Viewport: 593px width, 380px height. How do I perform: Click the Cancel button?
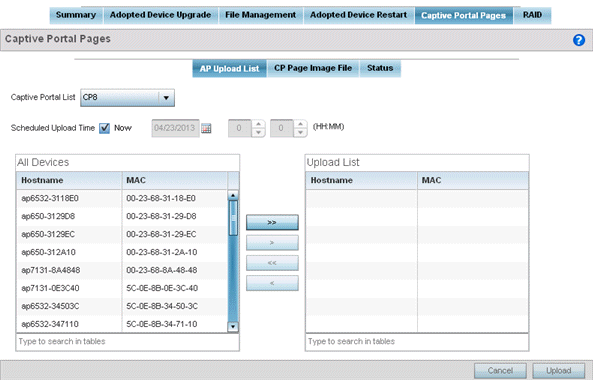(x=500, y=371)
